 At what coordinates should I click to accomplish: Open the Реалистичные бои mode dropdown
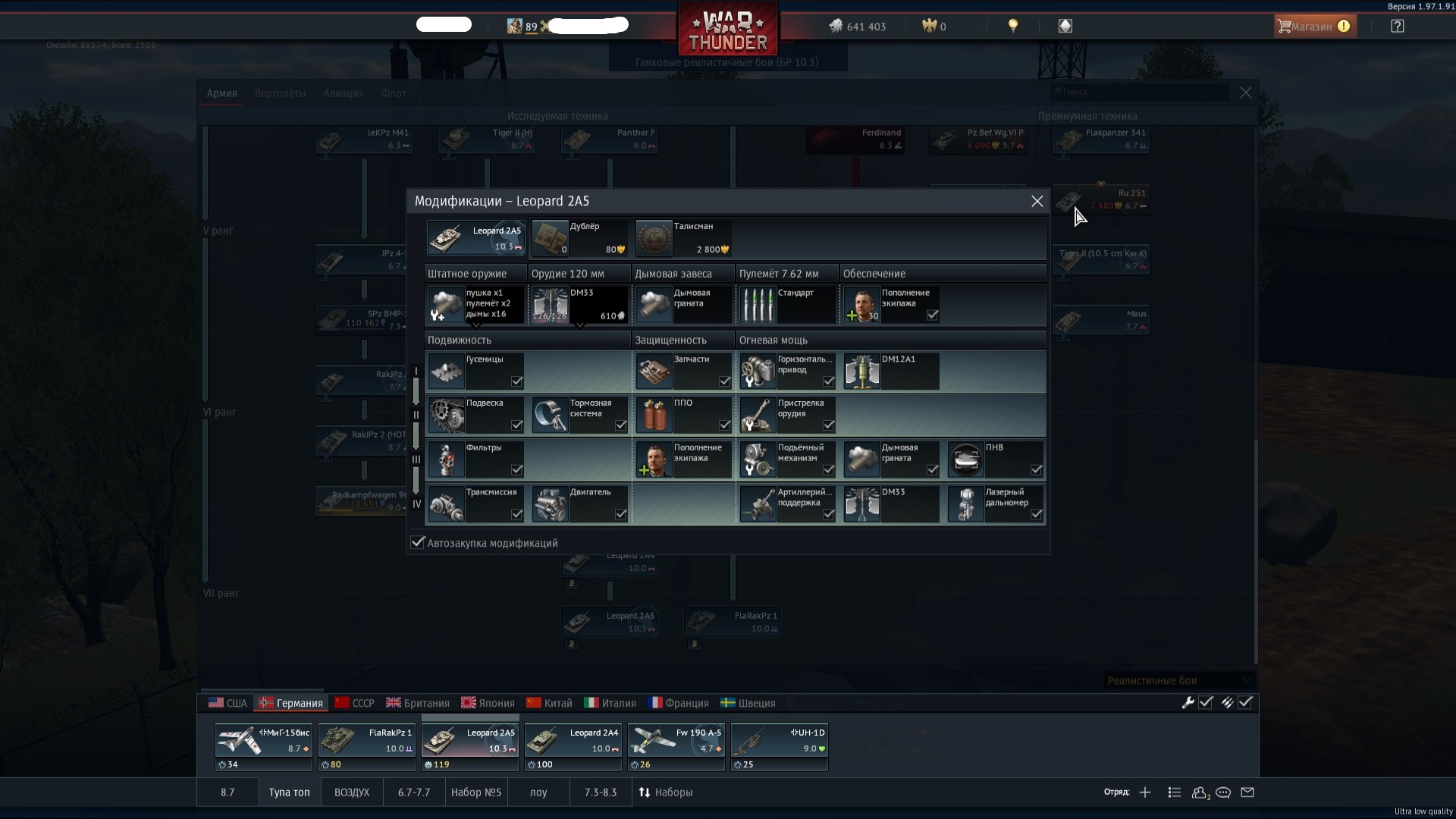(1179, 680)
